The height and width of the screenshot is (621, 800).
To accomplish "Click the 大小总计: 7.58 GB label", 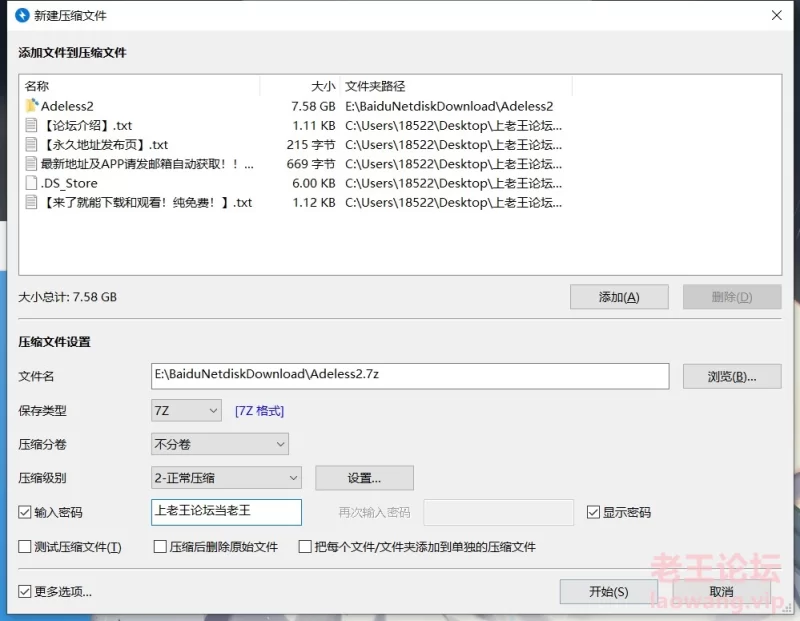I will tap(67, 296).
